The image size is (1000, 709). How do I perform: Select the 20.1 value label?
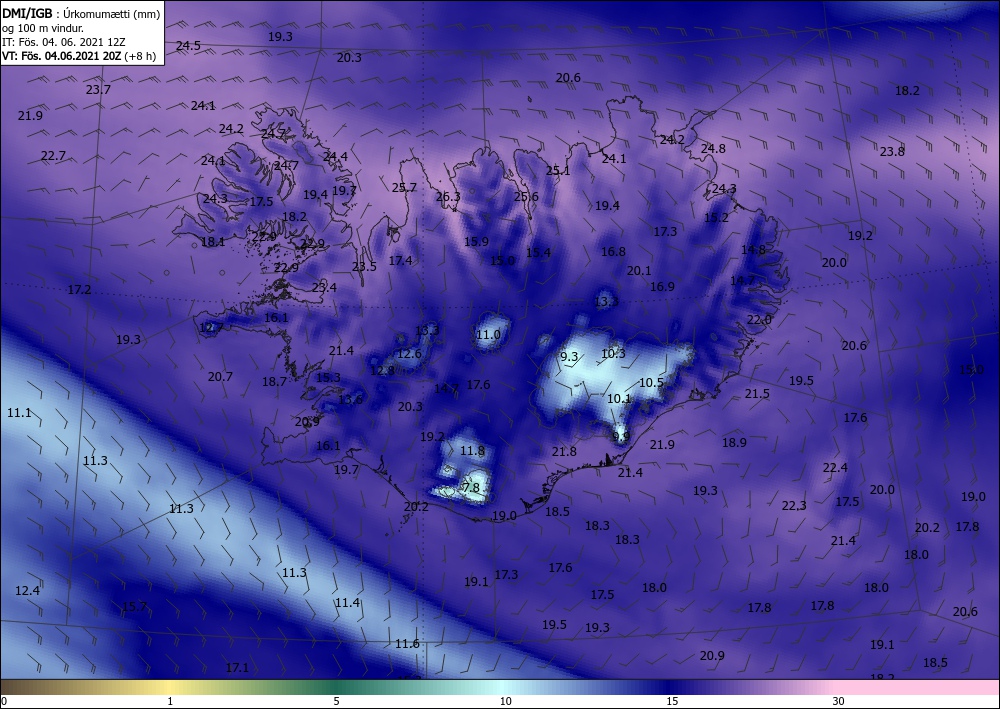(639, 271)
